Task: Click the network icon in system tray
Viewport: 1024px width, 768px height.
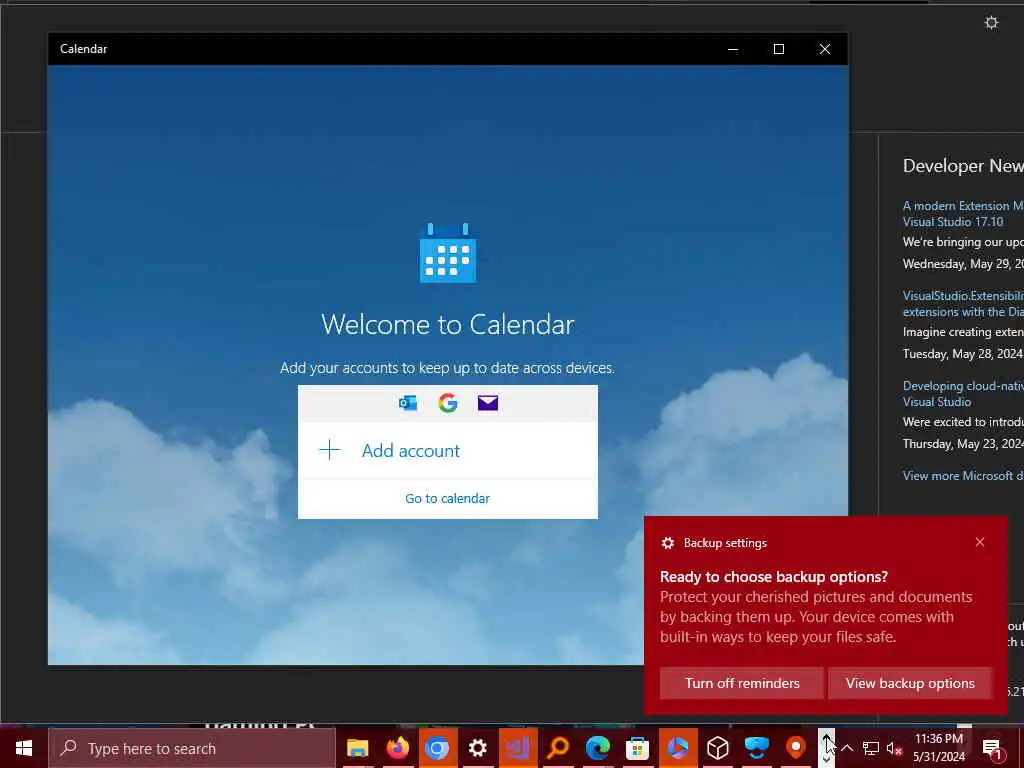Action: click(871, 748)
